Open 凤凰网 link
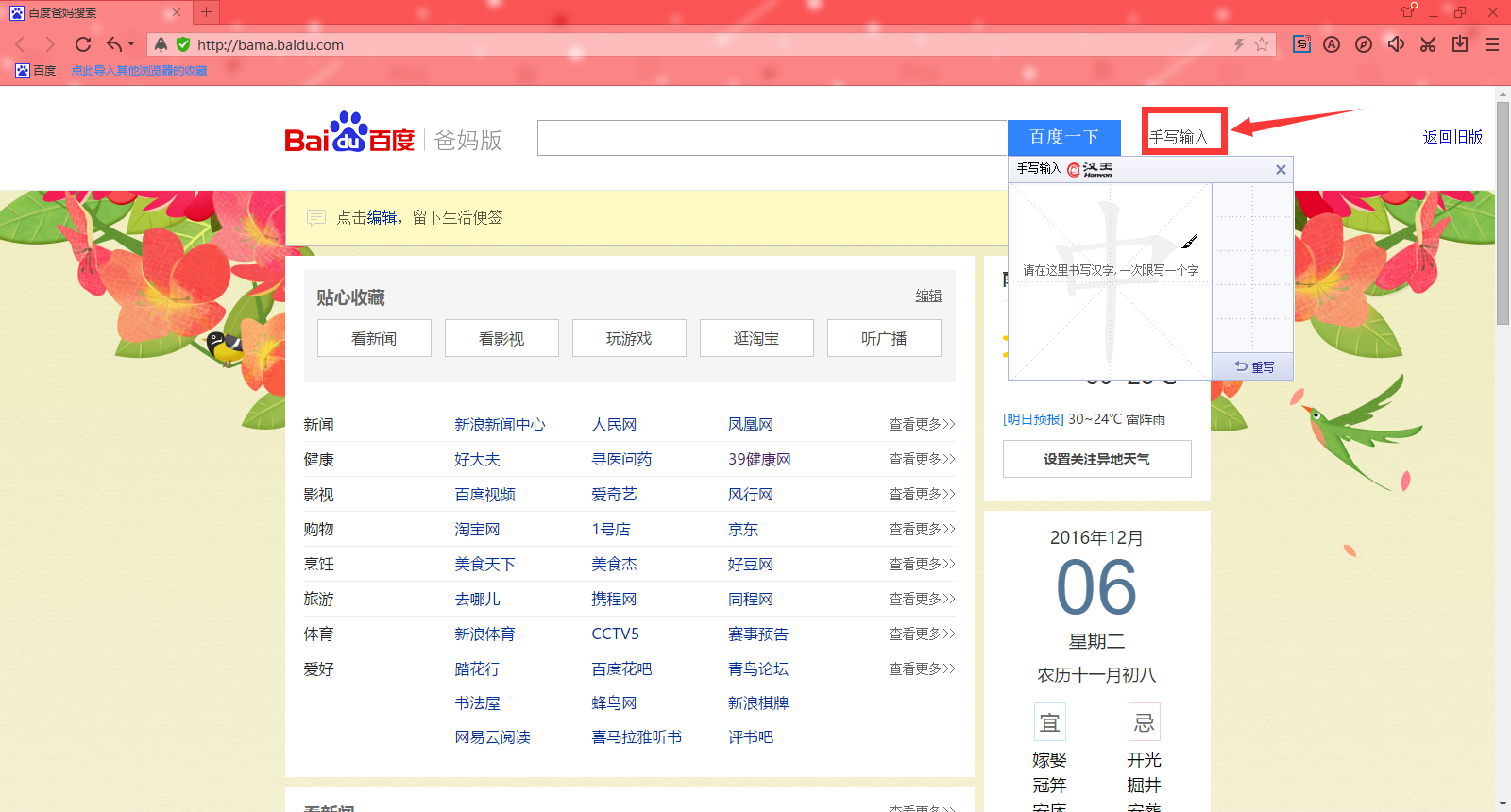 click(751, 425)
